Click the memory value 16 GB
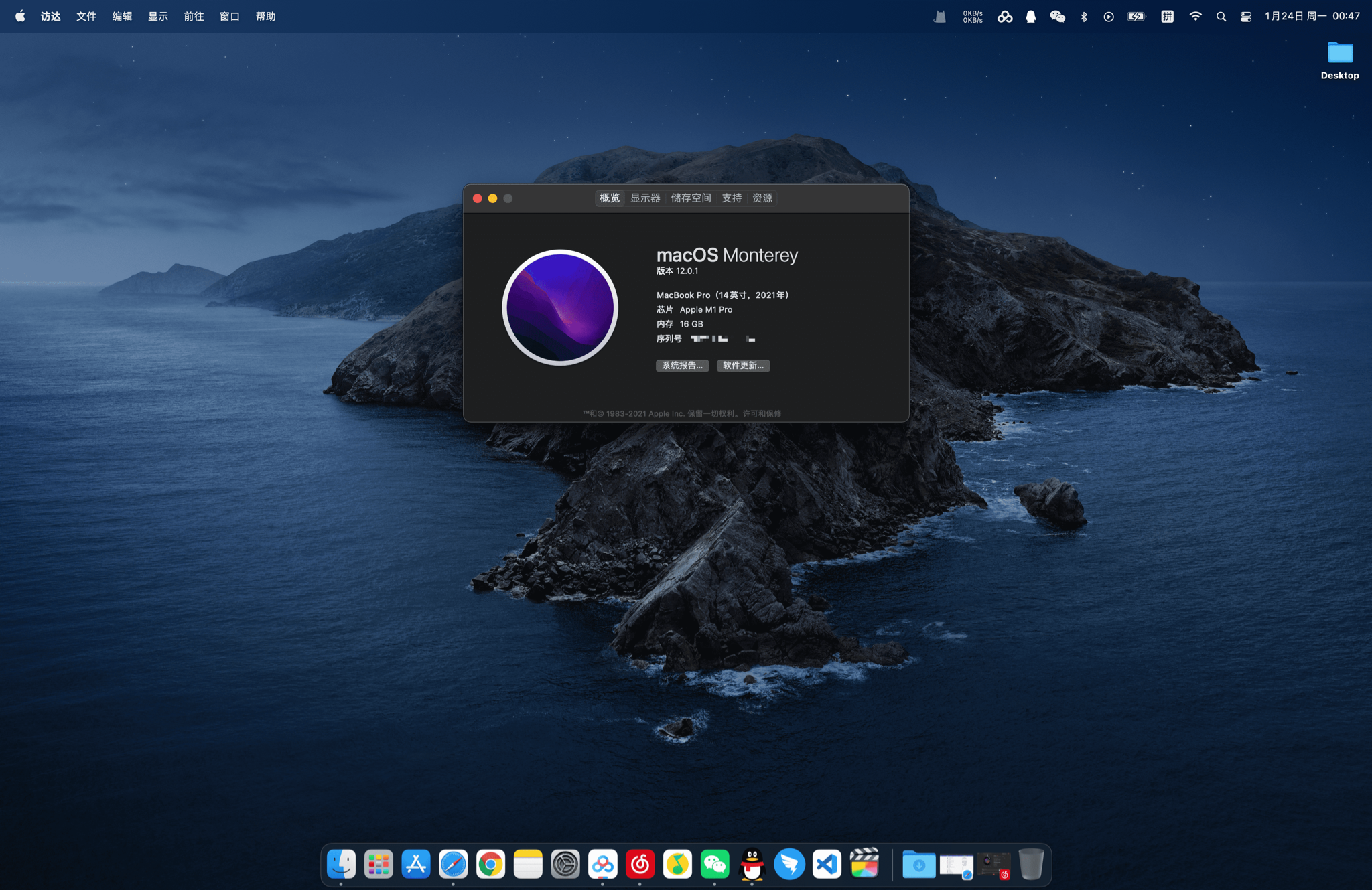This screenshot has width=1372, height=890. point(691,324)
